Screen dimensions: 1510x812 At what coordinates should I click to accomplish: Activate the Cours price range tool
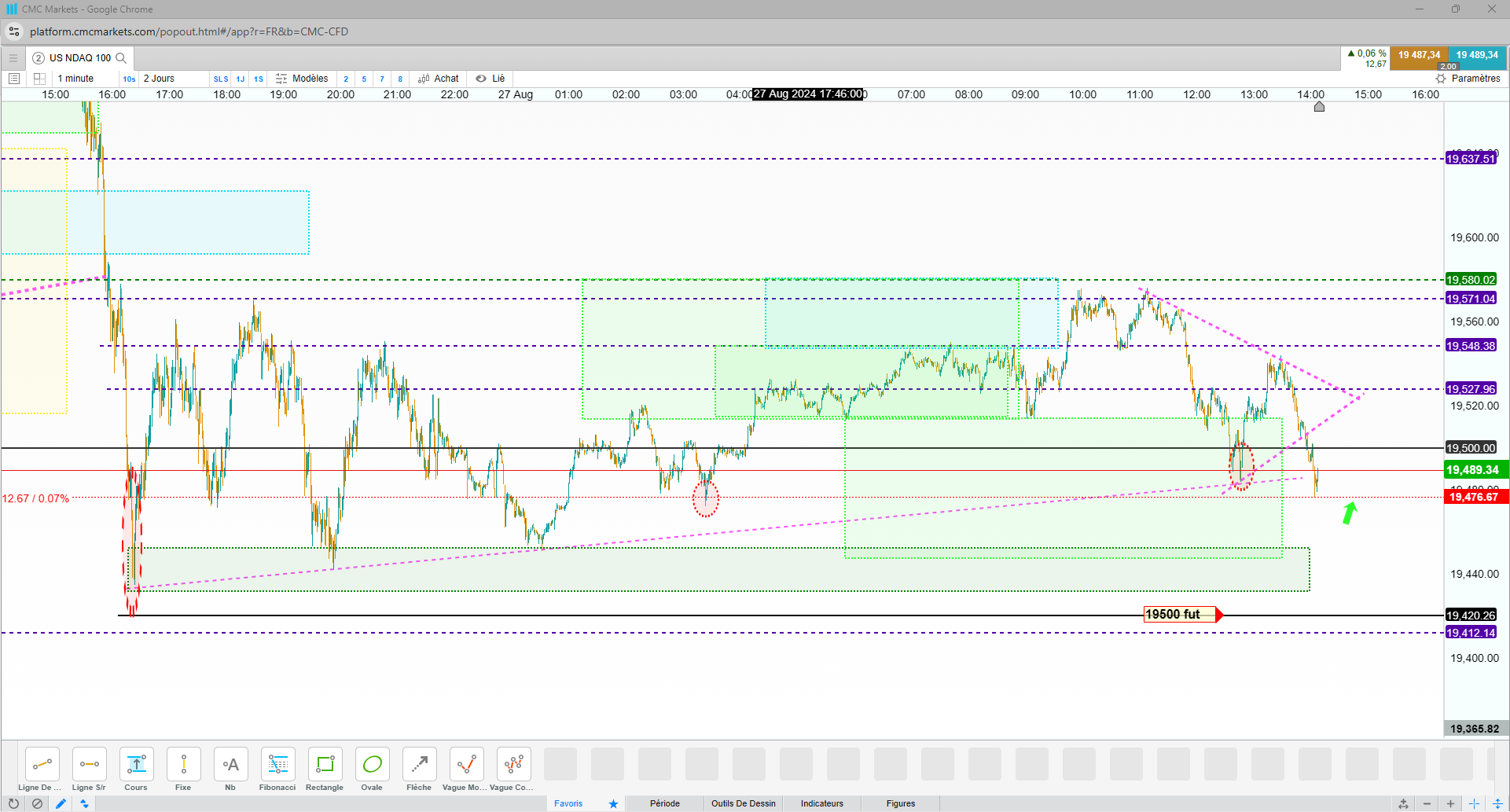(x=136, y=770)
